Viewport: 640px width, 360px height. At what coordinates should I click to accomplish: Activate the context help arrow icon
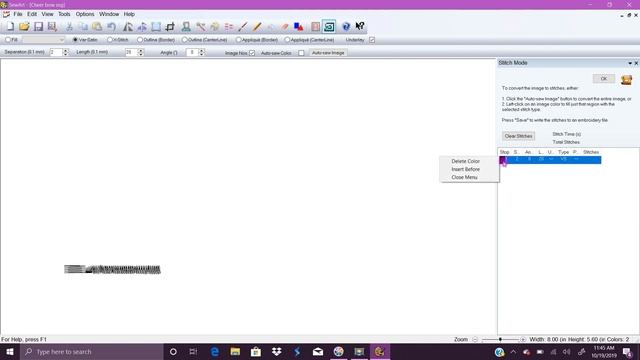[360, 27]
